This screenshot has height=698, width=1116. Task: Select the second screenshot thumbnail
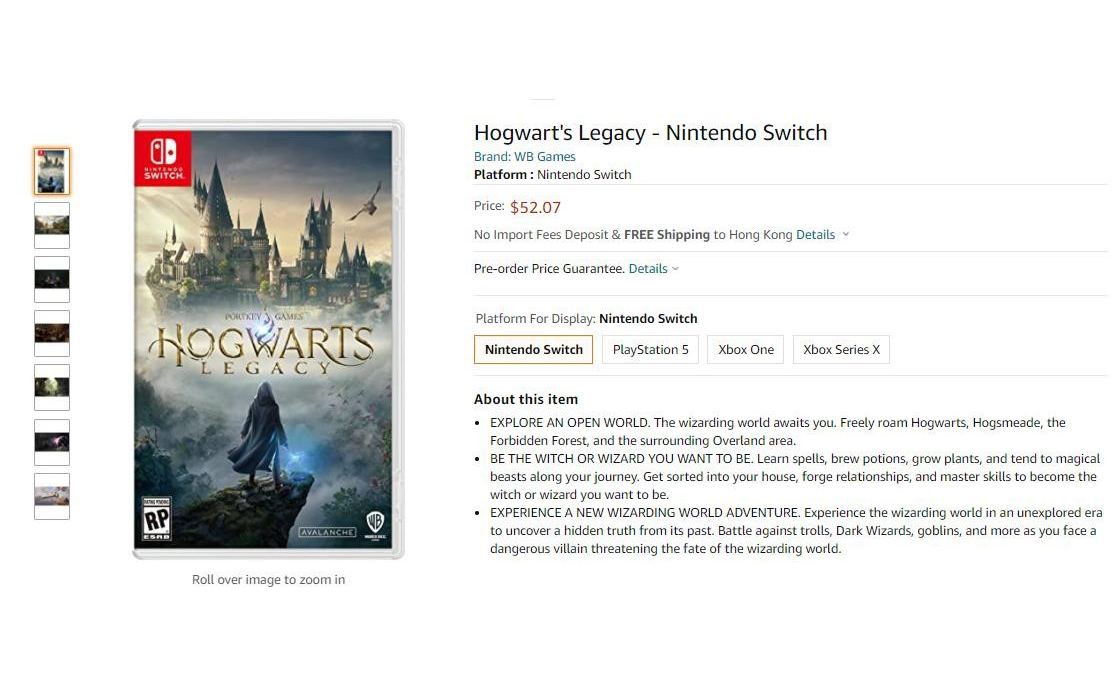(x=52, y=226)
